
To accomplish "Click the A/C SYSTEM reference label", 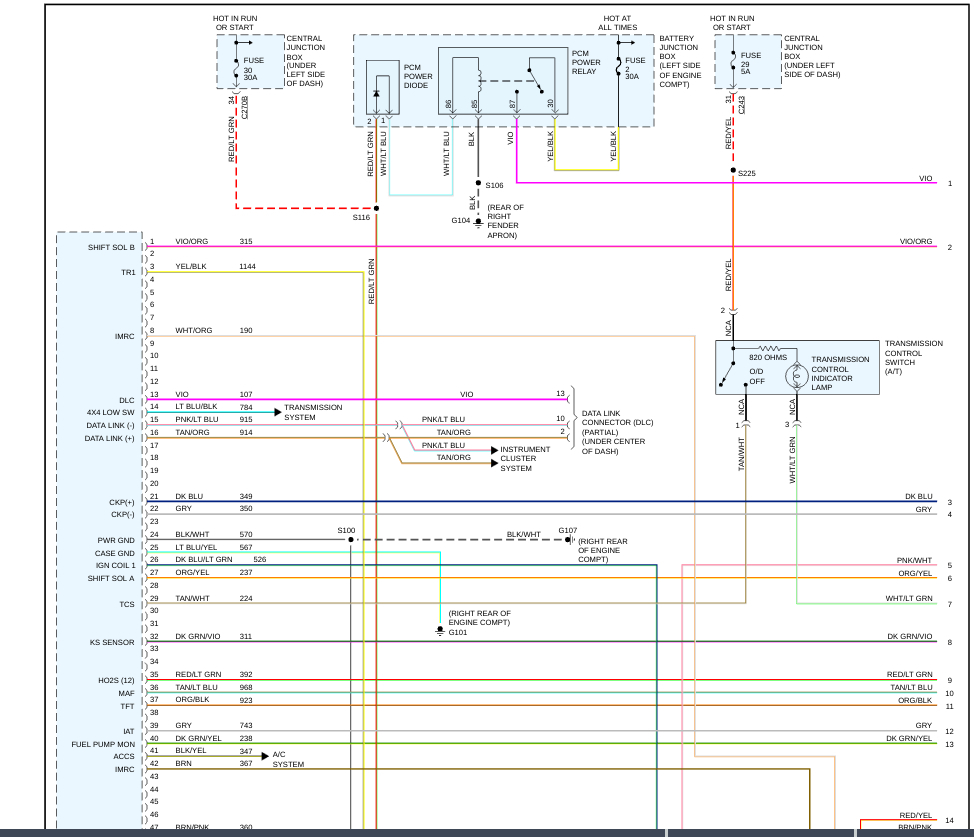I will pos(288,759).
